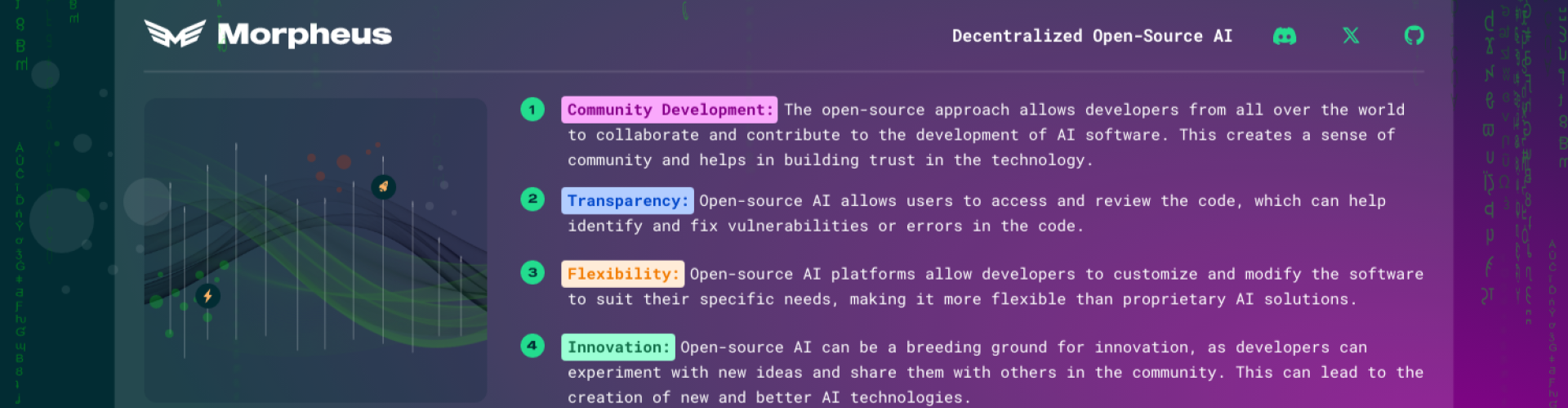Open the Discord icon link
The height and width of the screenshot is (408, 1568).
point(1285,36)
